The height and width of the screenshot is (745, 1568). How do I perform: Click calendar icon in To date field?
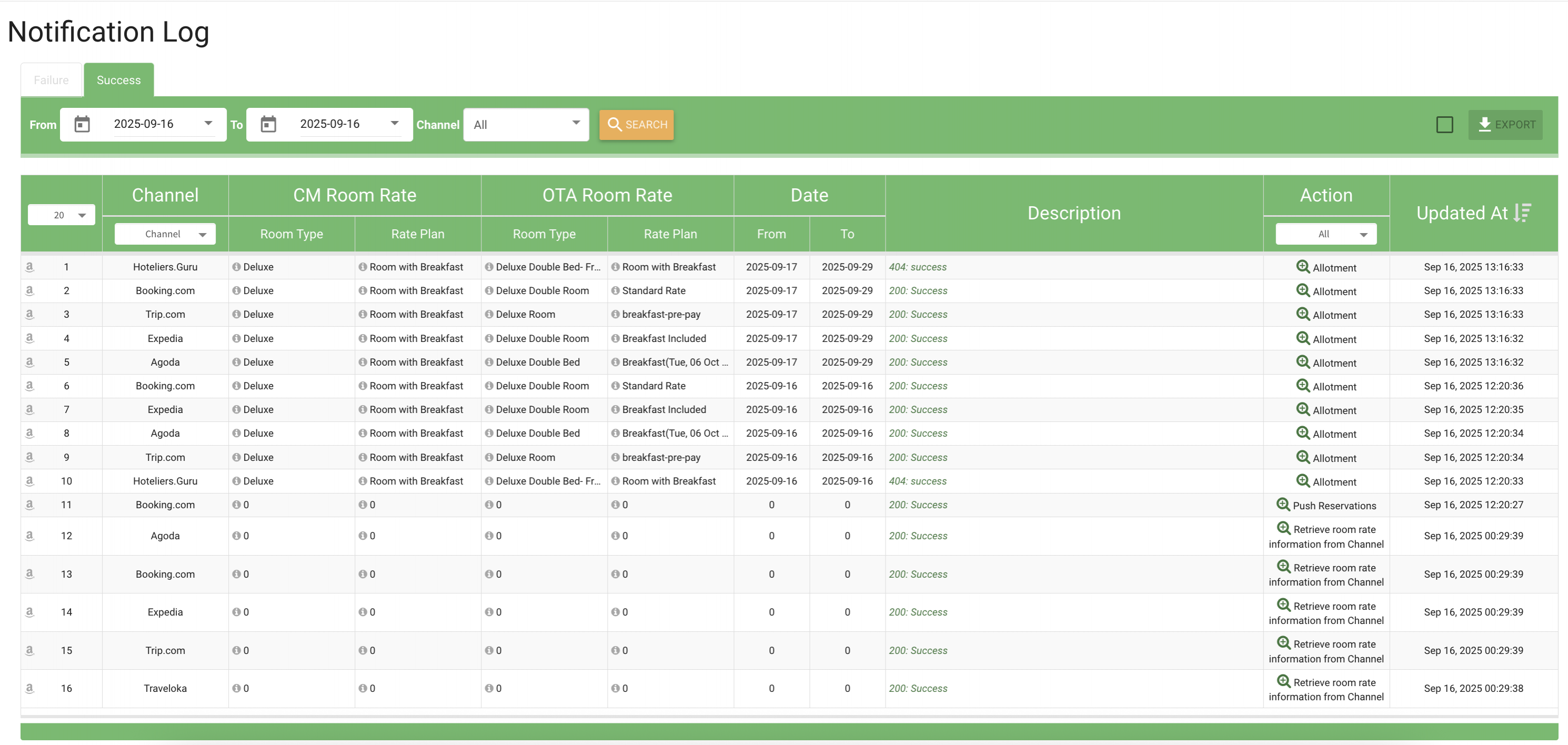pos(268,124)
